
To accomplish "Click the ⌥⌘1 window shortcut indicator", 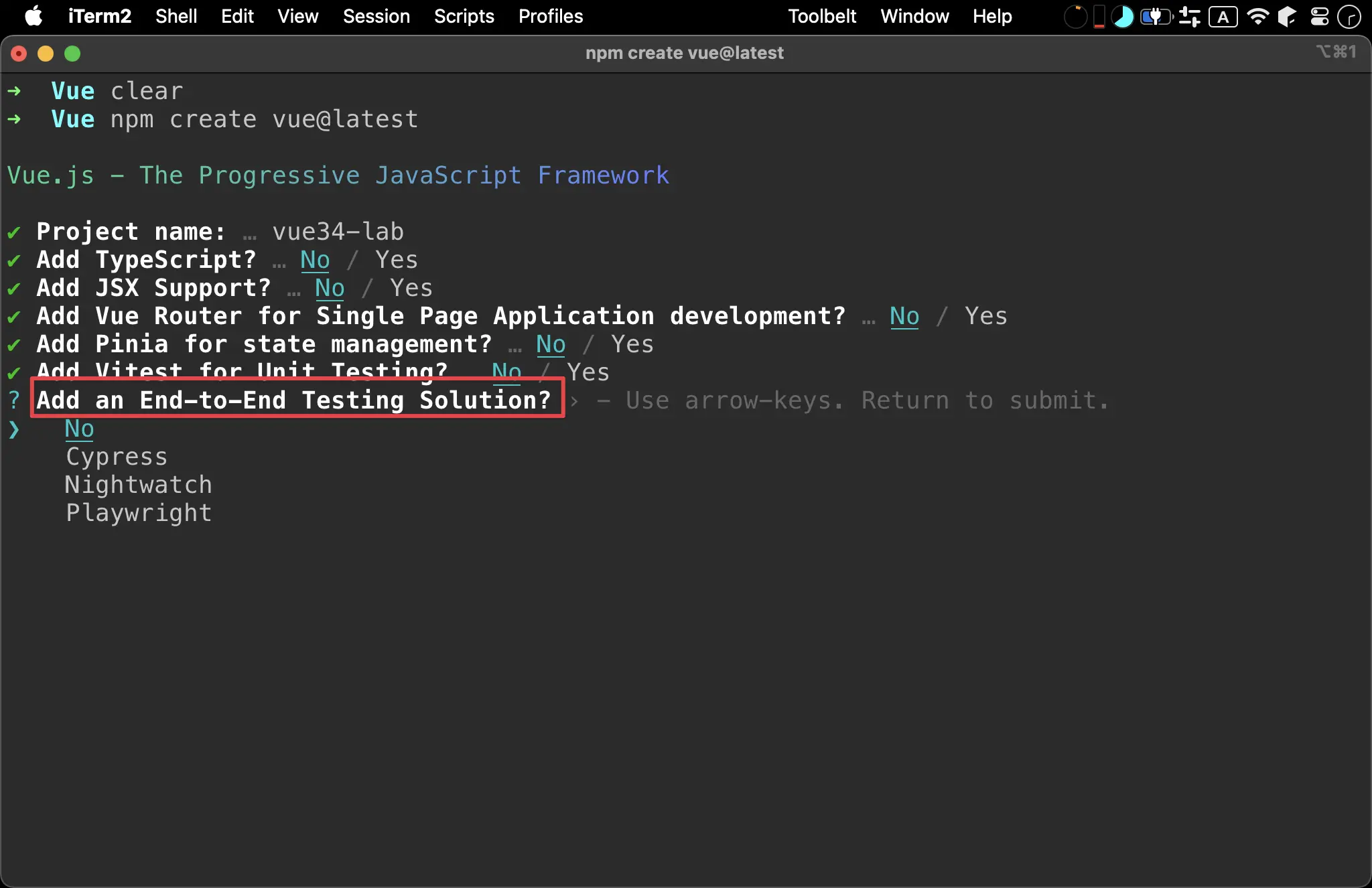I will [1336, 52].
